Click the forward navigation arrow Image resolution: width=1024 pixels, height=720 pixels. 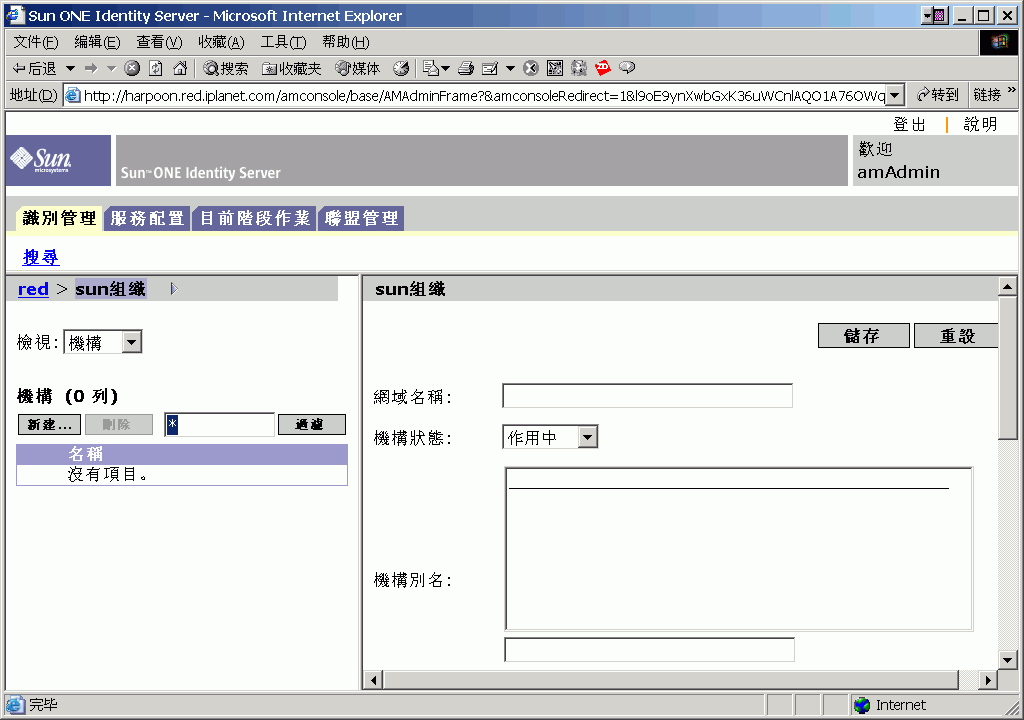pyautogui.click(x=91, y=68)
